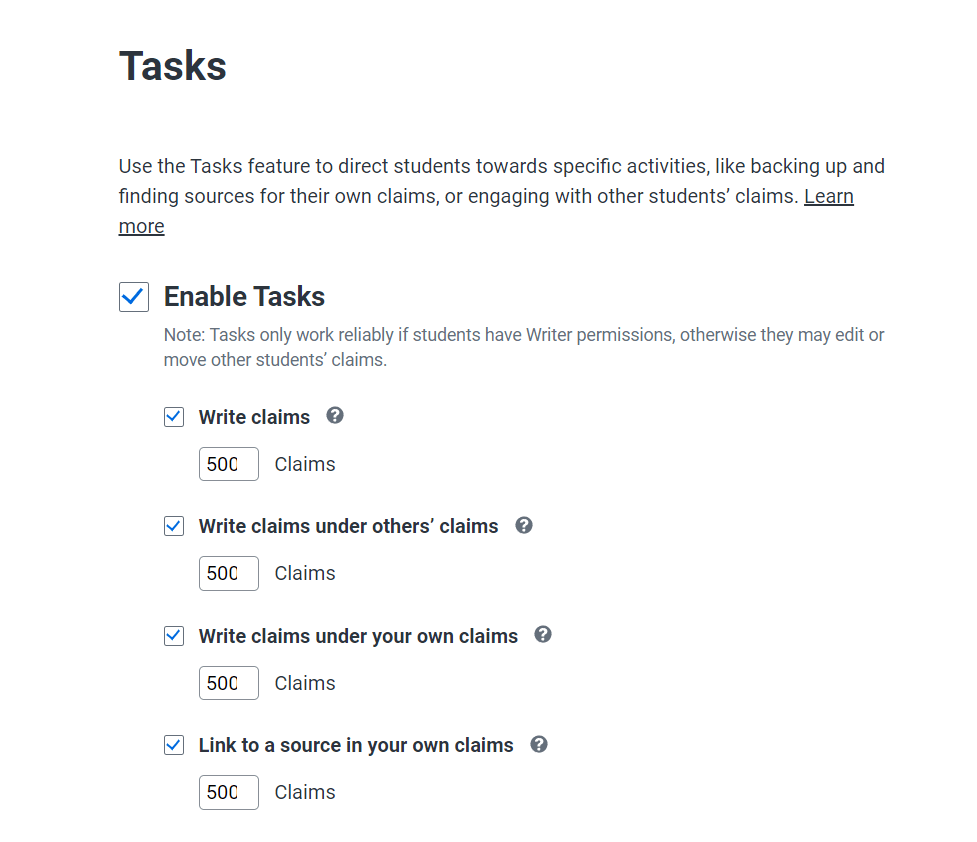Focus the Write claims number field

click(x=228, y=464)
